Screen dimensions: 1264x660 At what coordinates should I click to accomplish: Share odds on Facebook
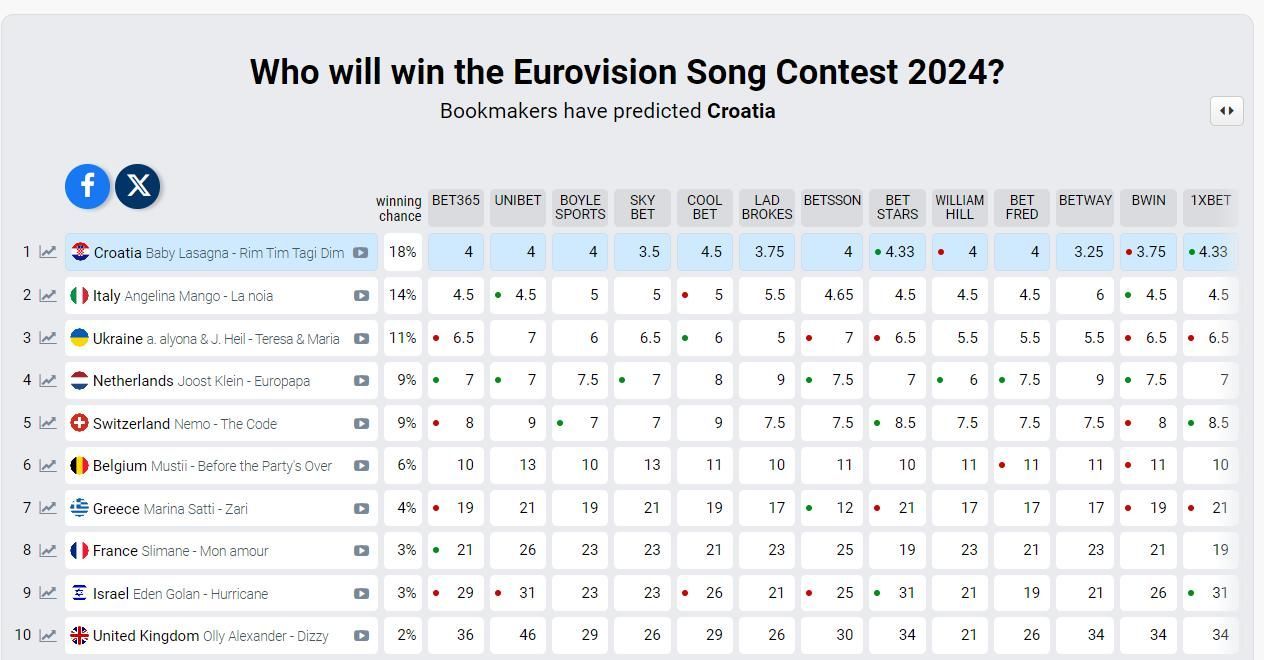88,186
